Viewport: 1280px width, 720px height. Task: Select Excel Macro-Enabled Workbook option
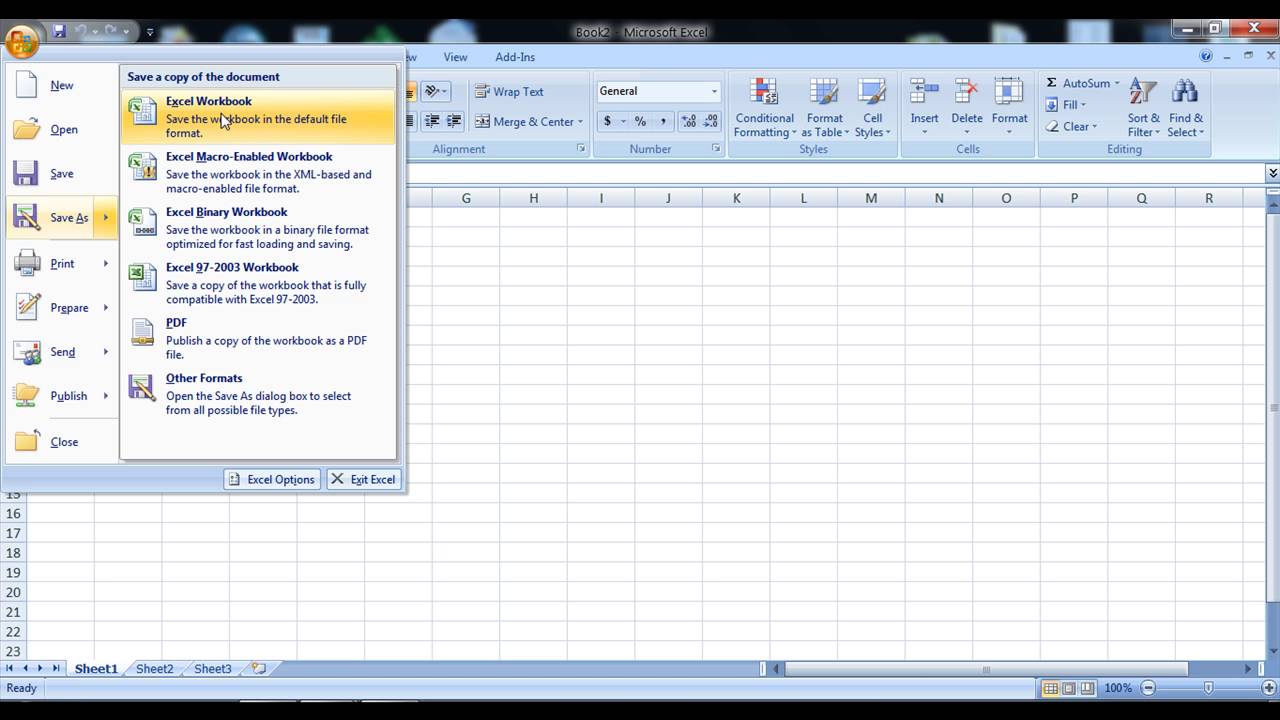[x=258, y=172]
